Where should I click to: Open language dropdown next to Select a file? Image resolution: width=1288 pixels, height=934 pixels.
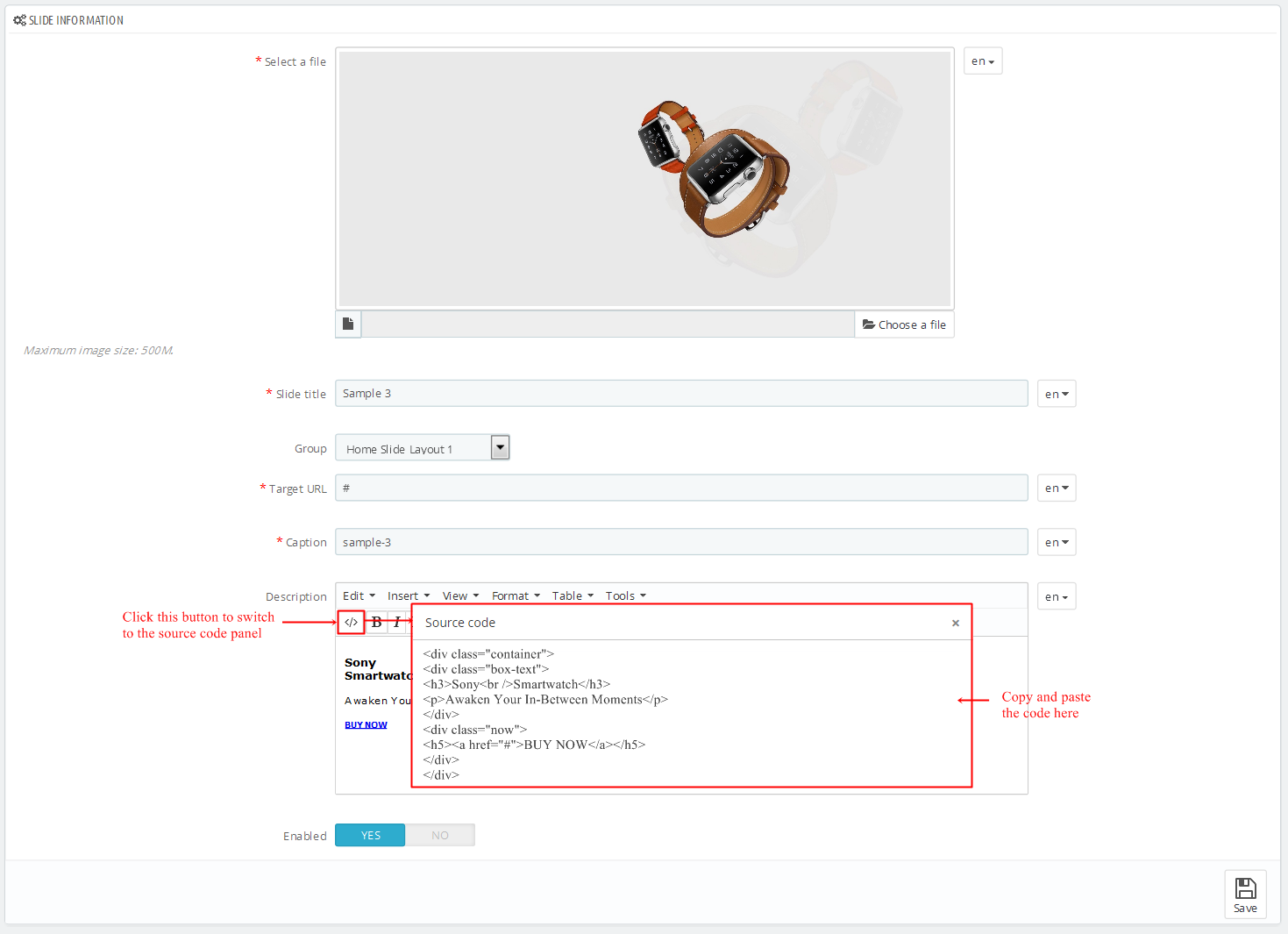(983, 61)
